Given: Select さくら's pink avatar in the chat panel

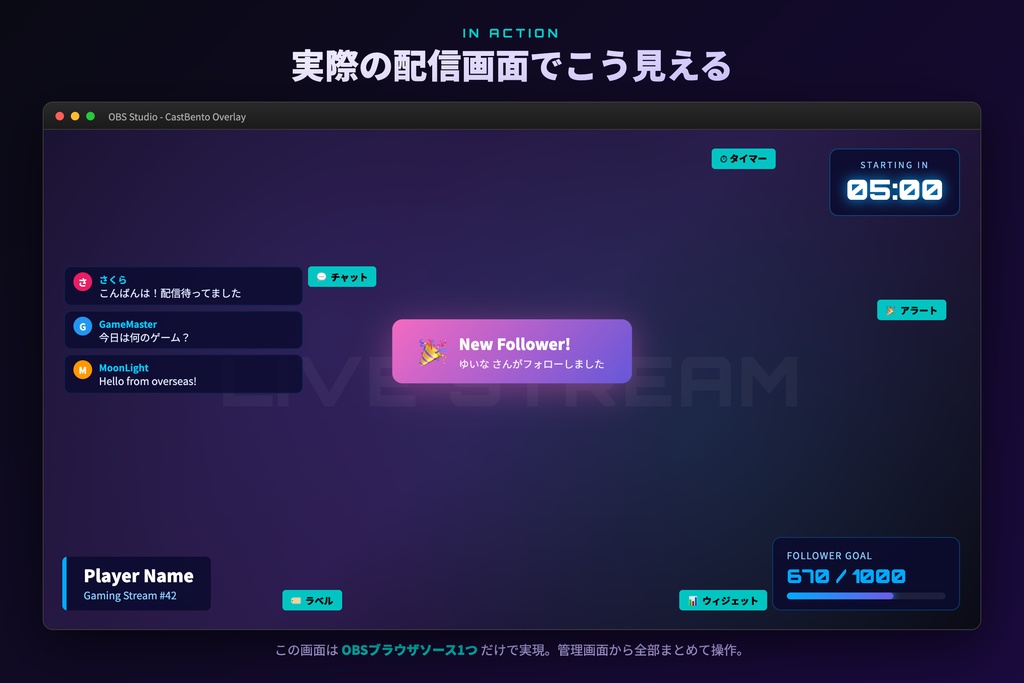Looking at the screenshot, I should (x=82, y=283).
